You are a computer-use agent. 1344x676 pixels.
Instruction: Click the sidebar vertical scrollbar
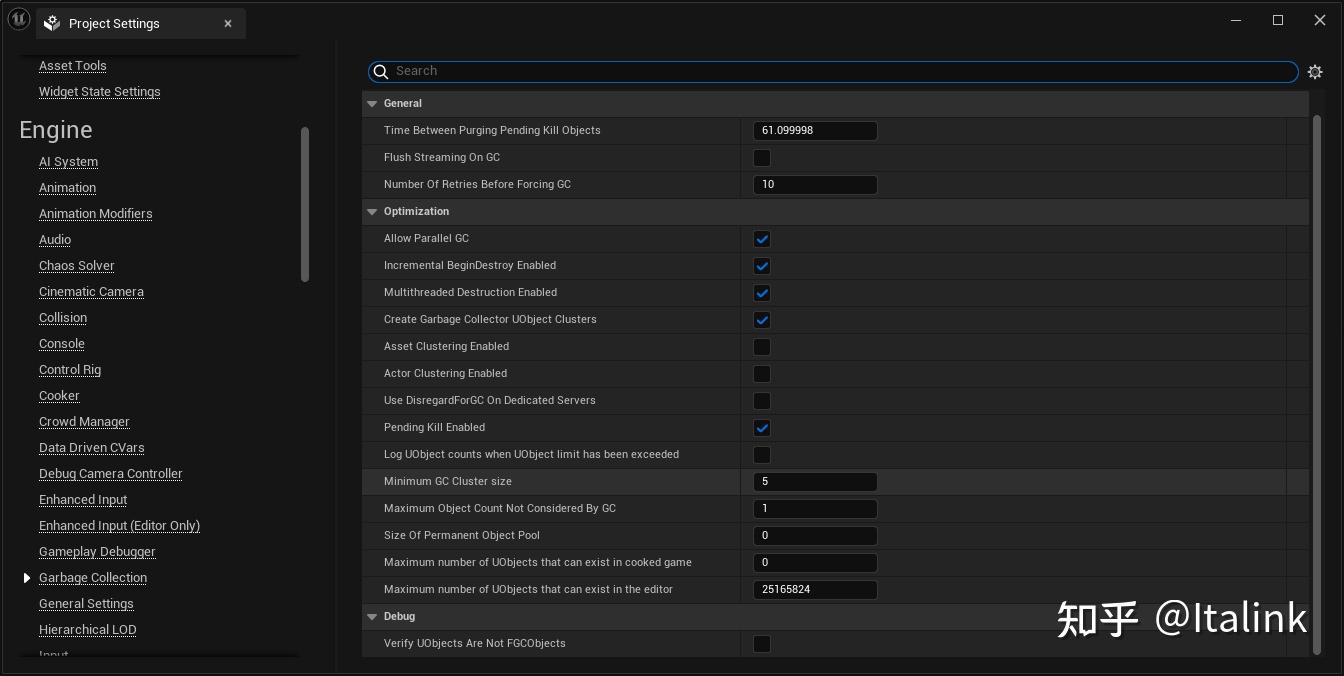point(305,204)
